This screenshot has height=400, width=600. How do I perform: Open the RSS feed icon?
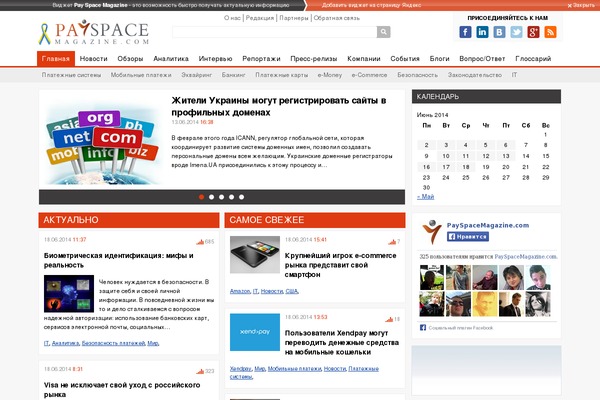pos(550,32)
